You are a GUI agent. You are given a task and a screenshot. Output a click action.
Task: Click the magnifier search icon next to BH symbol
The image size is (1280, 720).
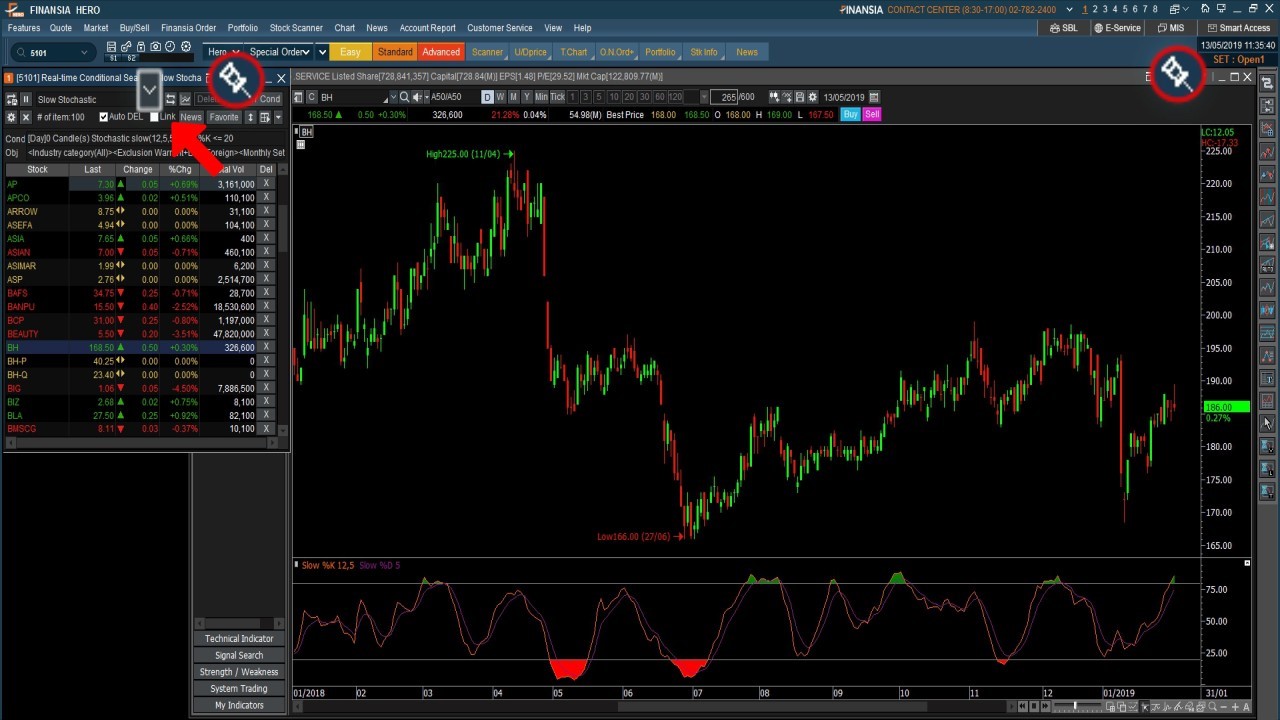pos(404,97)
